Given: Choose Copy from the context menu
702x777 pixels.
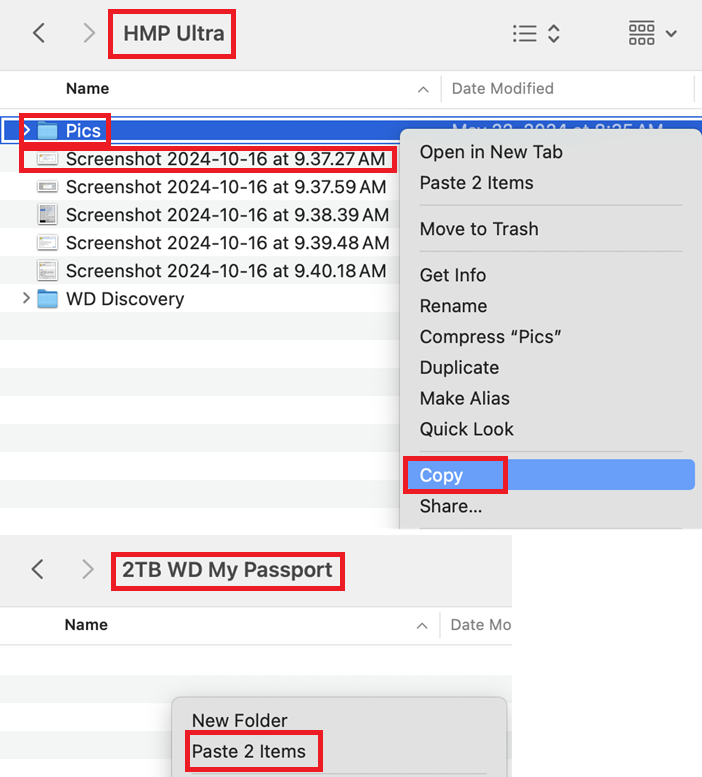Looking at the screenshot, I should coord(441,475).
